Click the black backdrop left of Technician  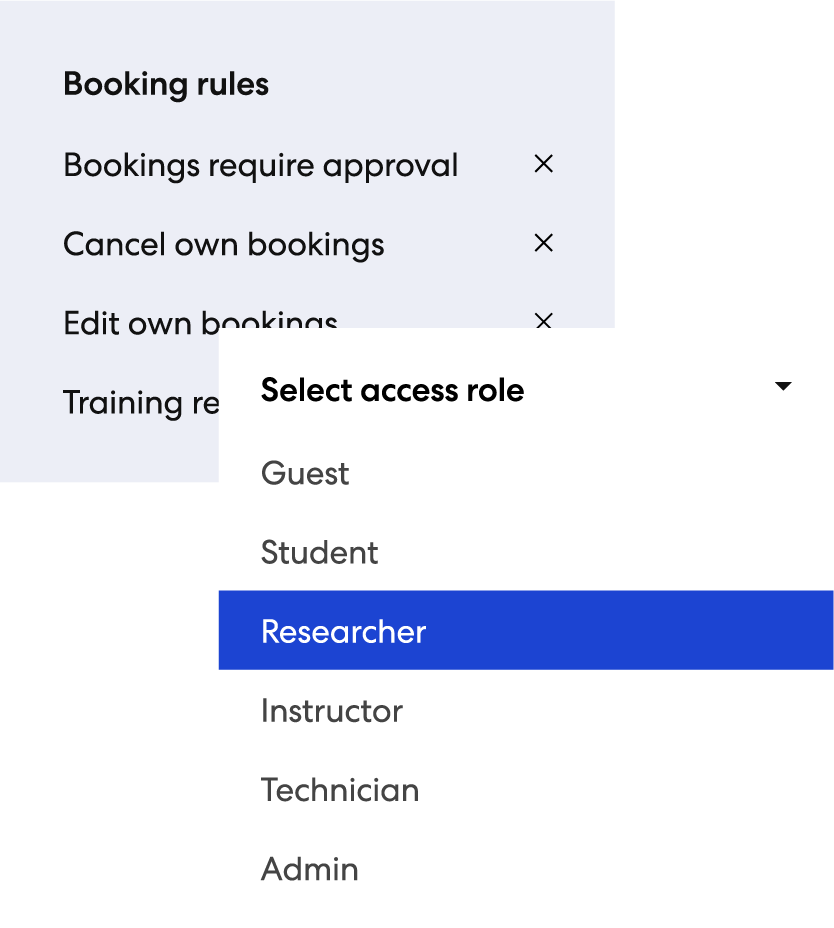point(108,790)
